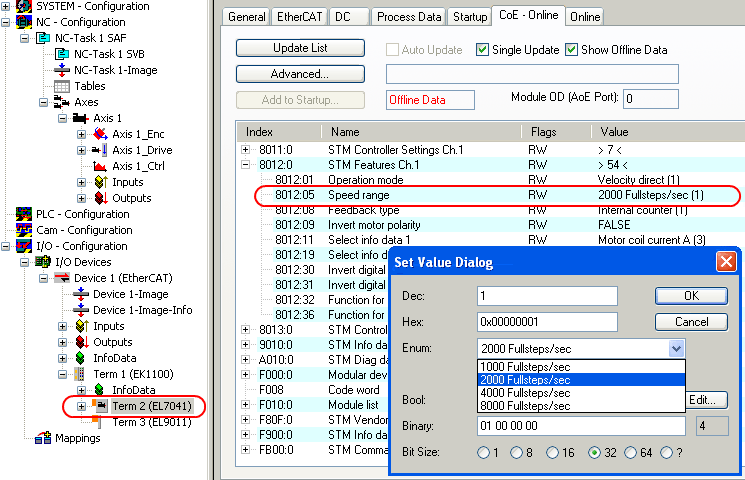Click the Binary value input field

click(x=581, y=426)
